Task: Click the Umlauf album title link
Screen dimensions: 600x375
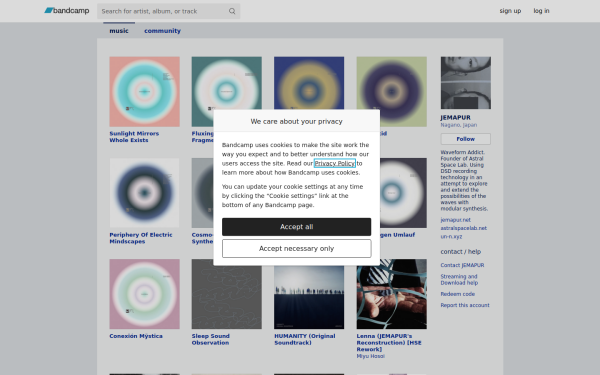Action: pyautogui.click(x=398, y=235)
